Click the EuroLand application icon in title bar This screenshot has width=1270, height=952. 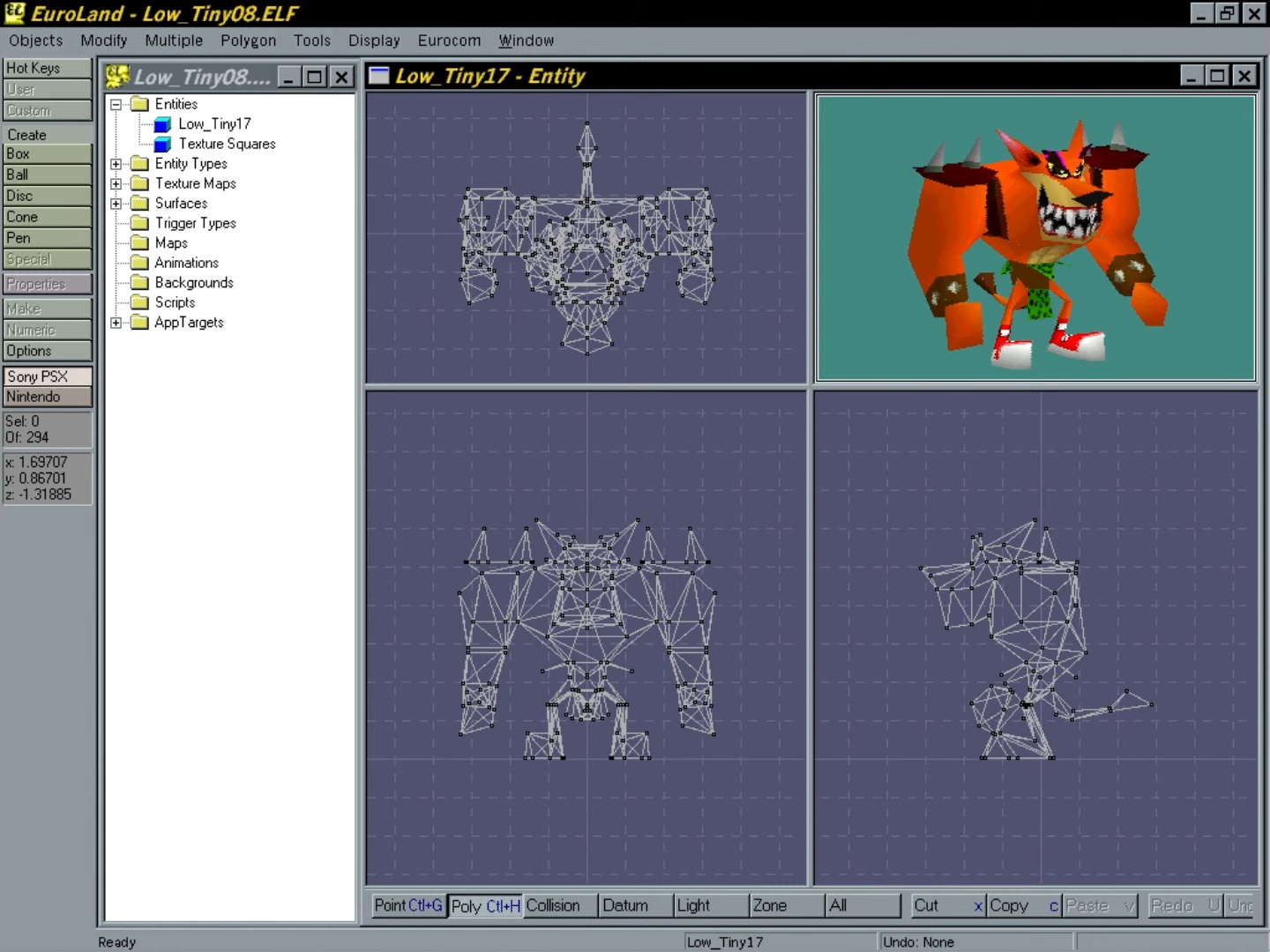(15, 13)
